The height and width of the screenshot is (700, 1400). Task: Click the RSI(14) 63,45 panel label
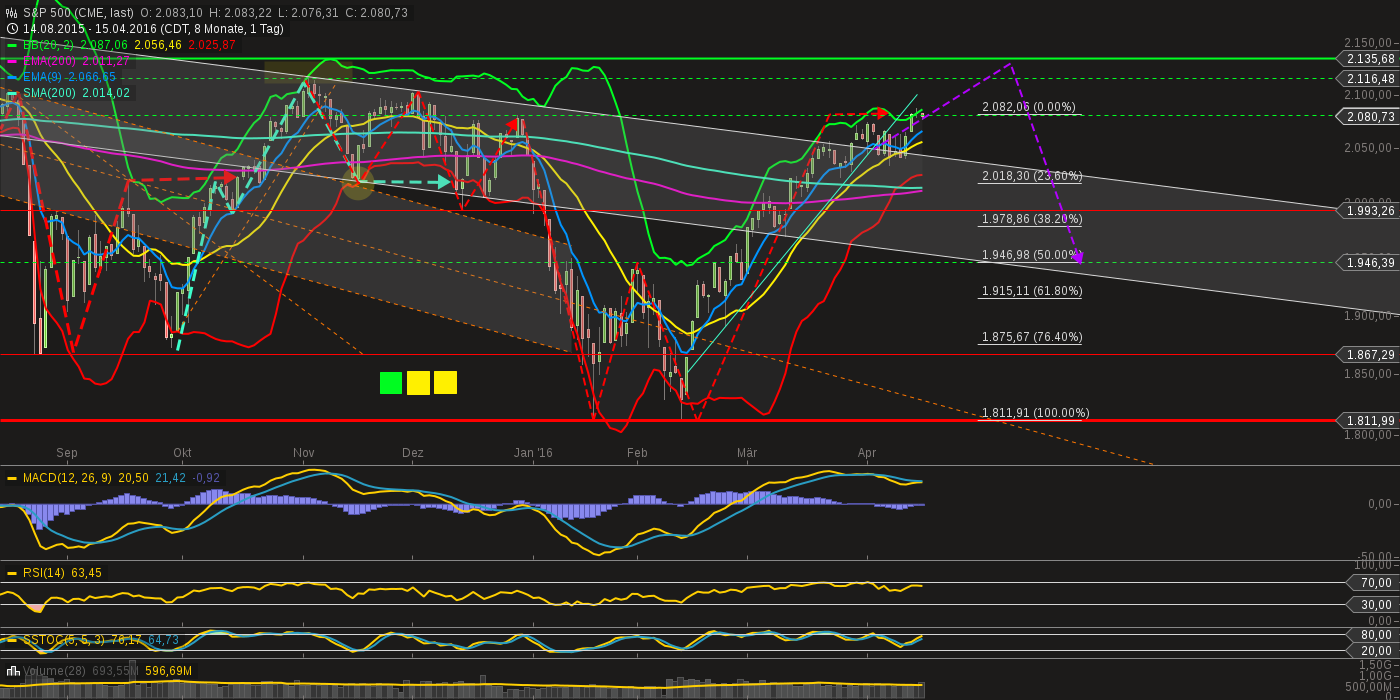pos(62,573)
